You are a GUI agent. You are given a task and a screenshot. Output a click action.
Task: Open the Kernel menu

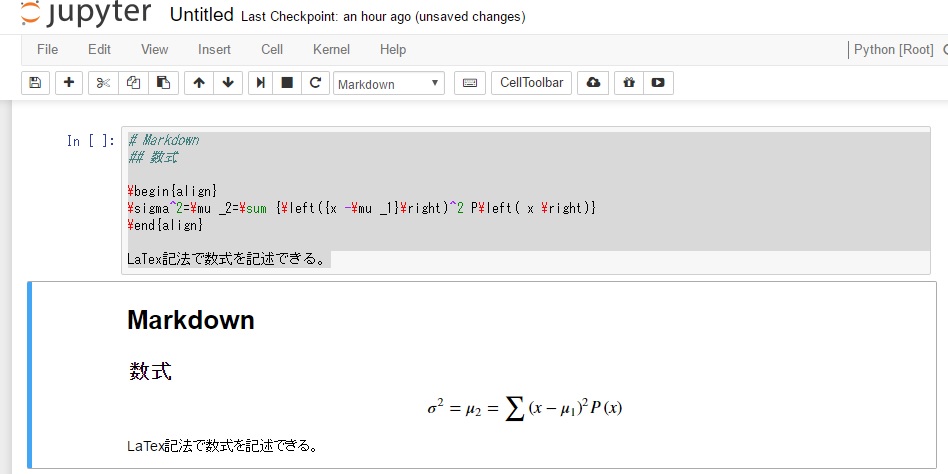[331, 50]
